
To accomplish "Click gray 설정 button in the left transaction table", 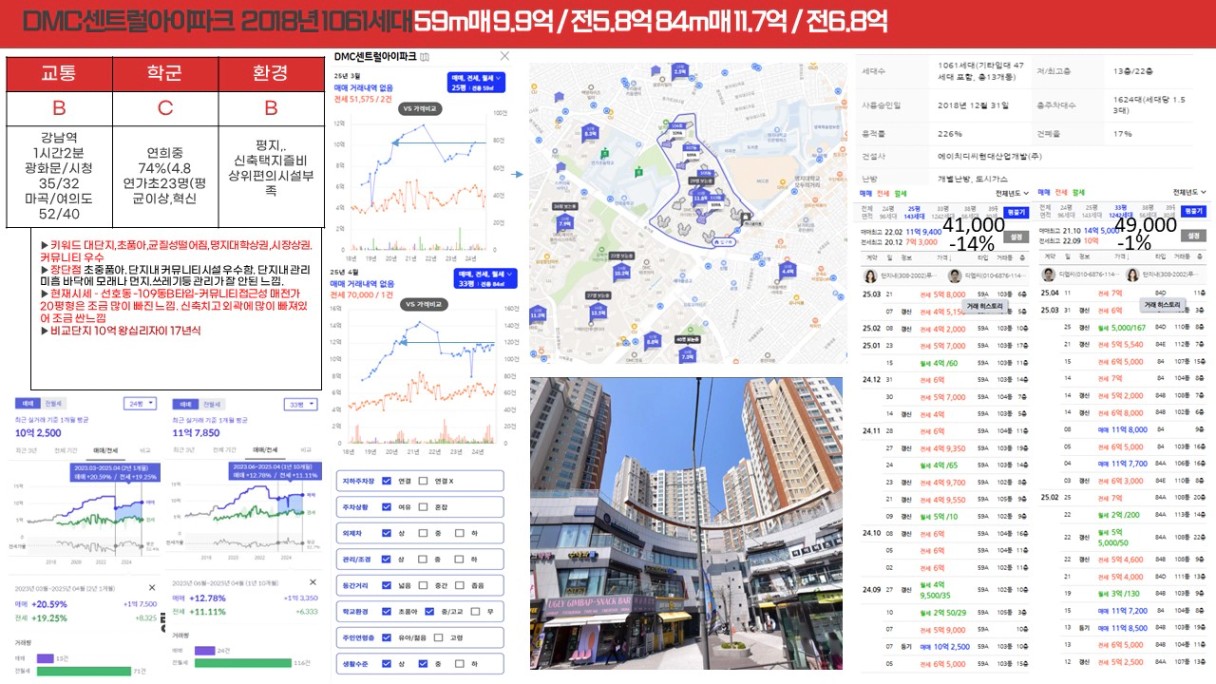I will (1016, 236).
